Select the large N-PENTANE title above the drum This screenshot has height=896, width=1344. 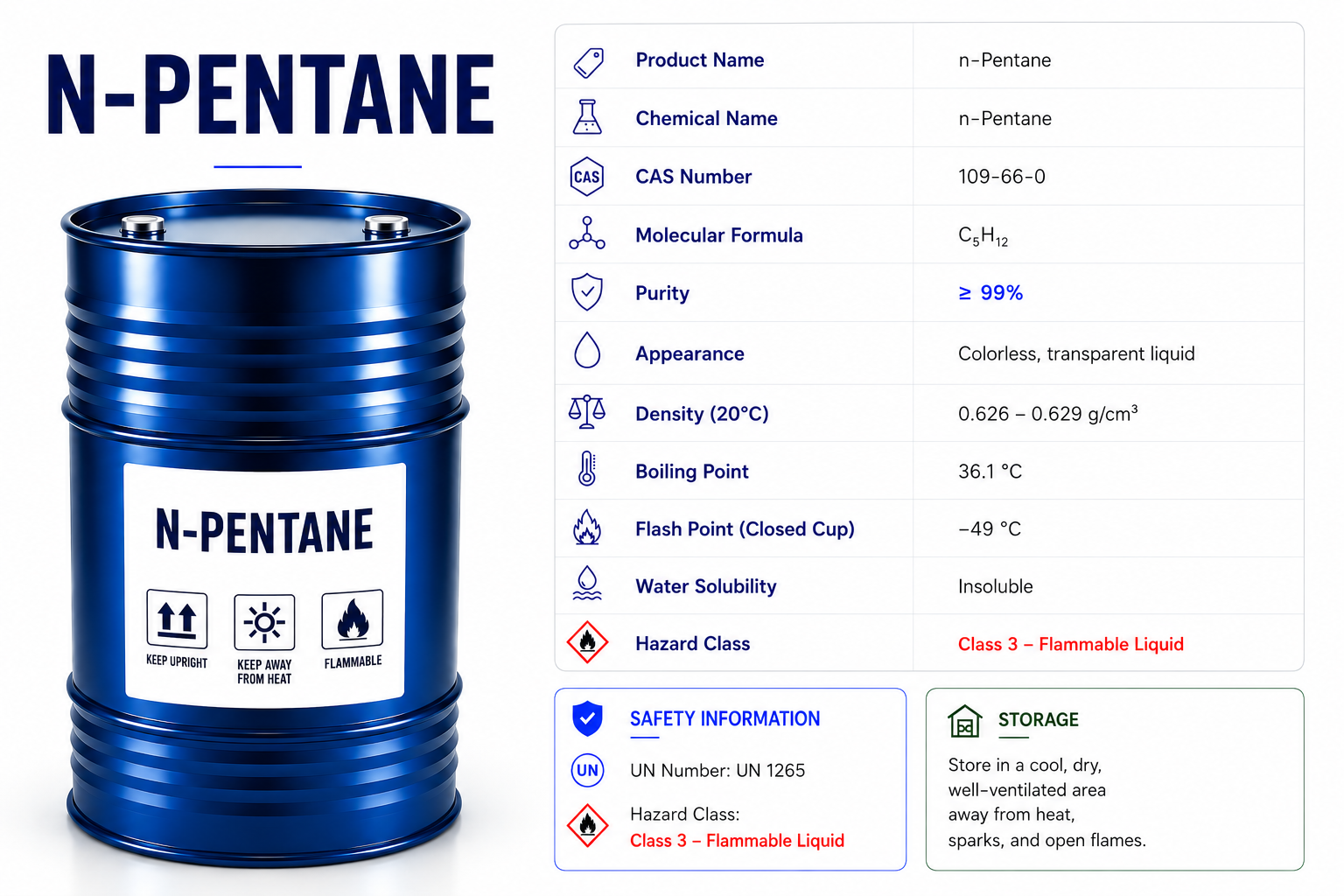pos(270,94)
